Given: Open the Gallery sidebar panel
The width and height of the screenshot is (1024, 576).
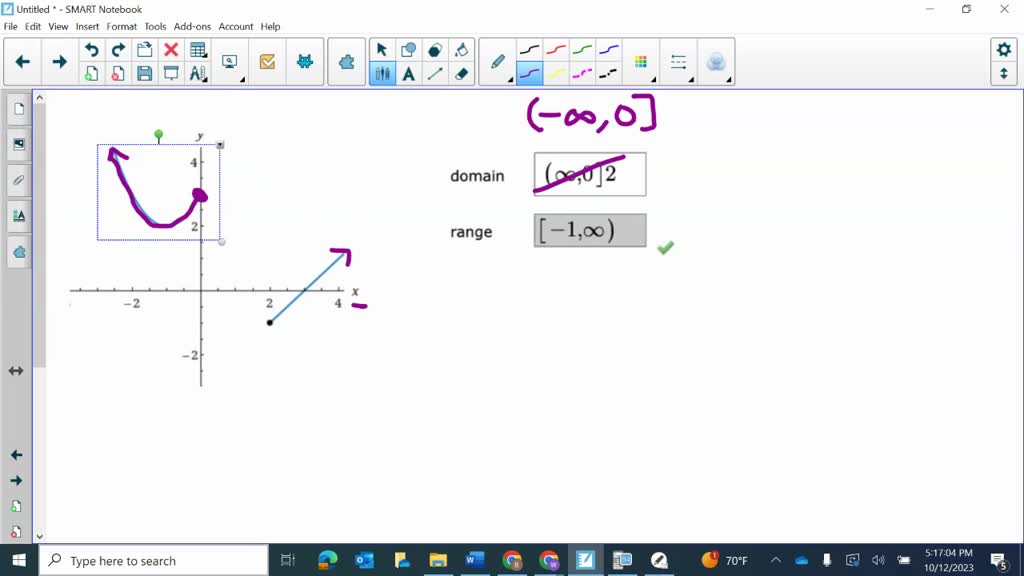Looking at the screenshot, I should click(17, 143).
